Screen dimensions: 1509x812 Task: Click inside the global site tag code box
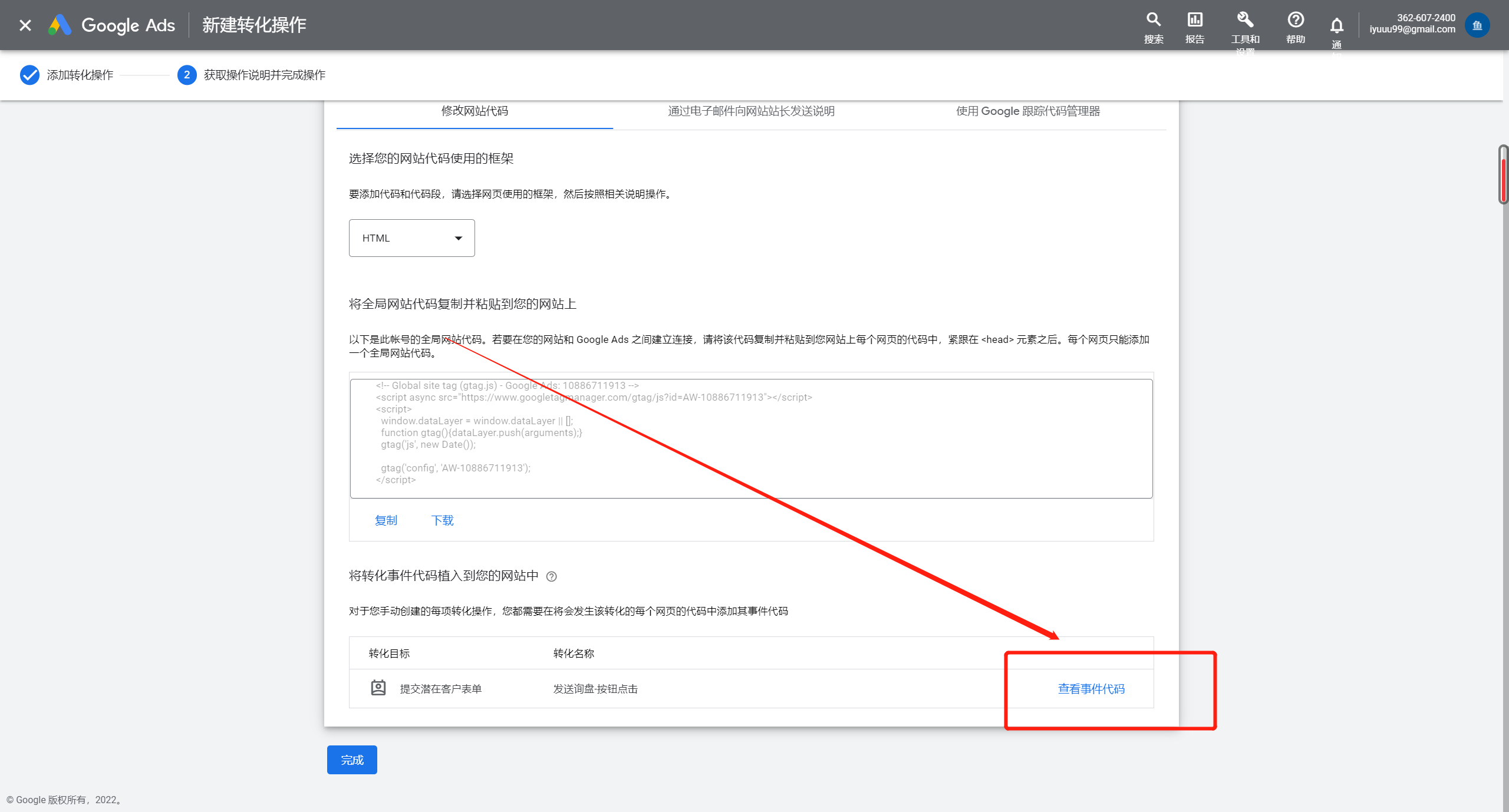[752, 439]
